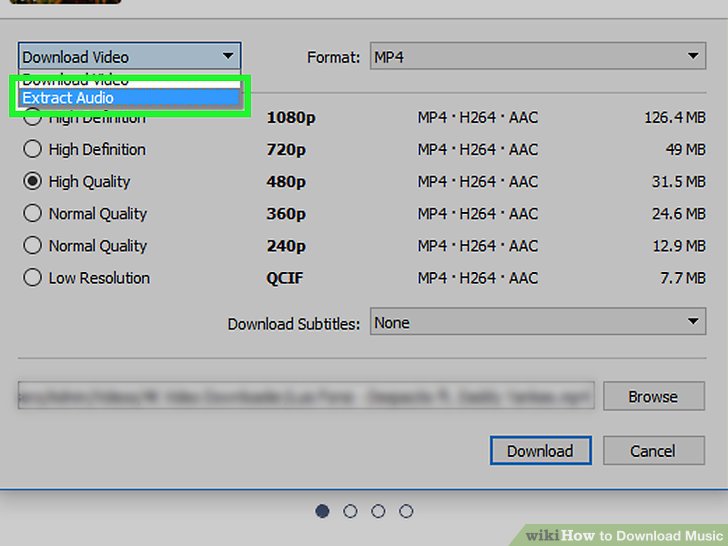Go to the third page dot

click(x=378, y=511)
